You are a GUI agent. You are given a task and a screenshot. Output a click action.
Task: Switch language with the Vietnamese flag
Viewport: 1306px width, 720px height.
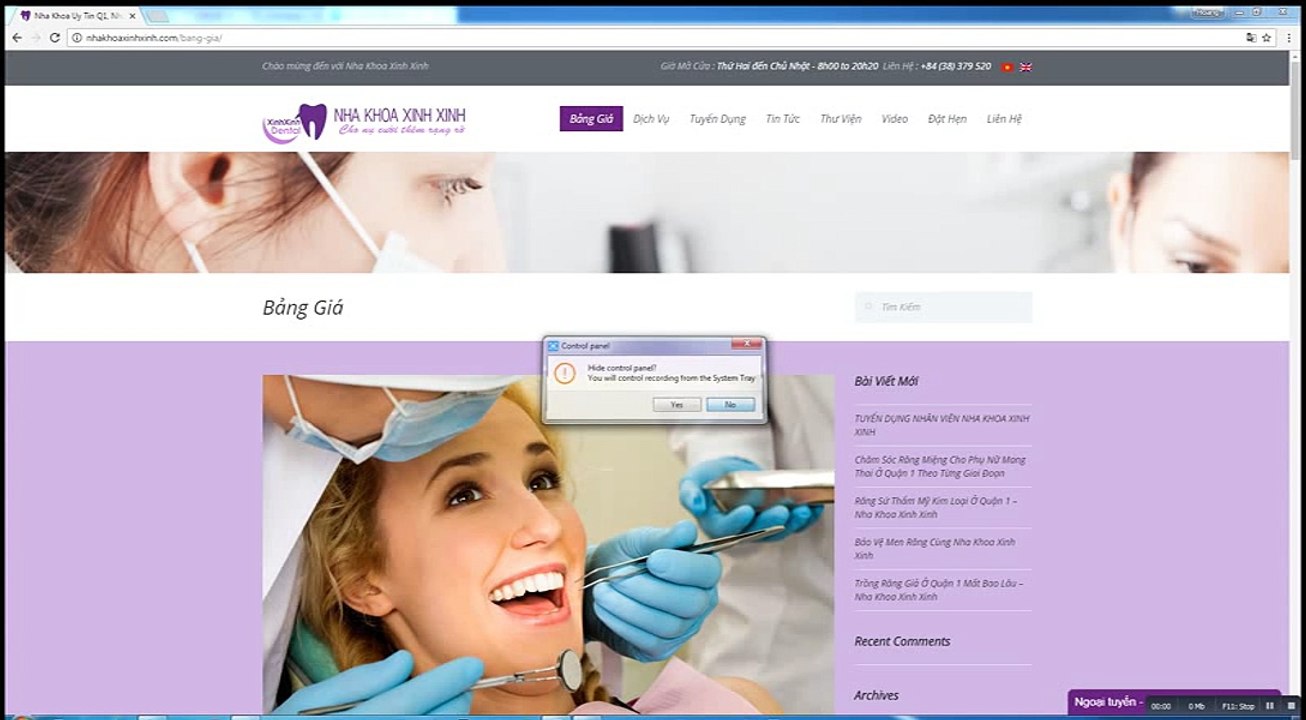pyautogui.click(x=1007, y=67)
